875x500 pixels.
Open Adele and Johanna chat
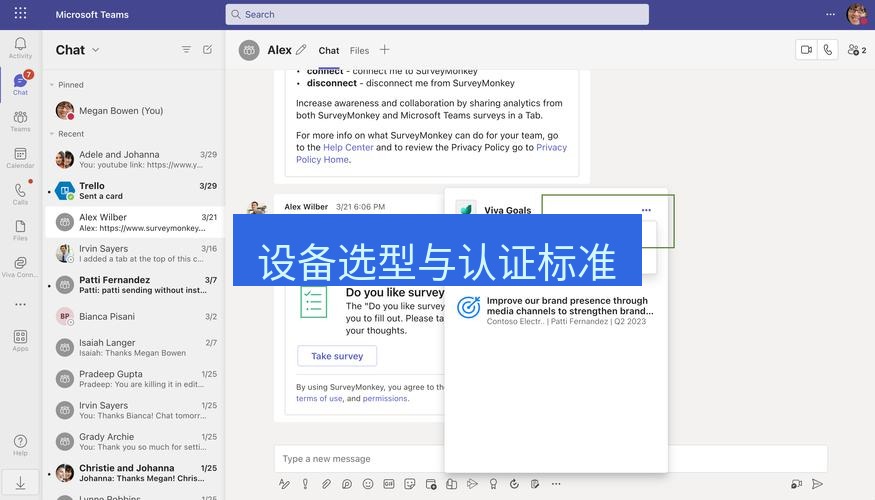click(x=134, y=159)
